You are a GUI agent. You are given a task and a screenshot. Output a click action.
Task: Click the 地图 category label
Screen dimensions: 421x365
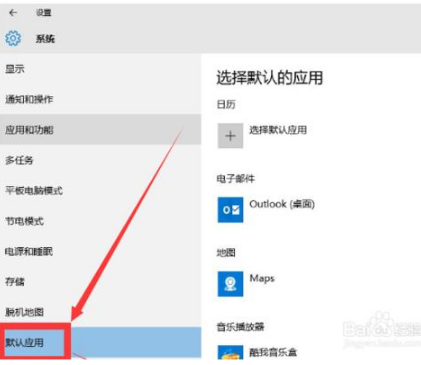[226, 253]
